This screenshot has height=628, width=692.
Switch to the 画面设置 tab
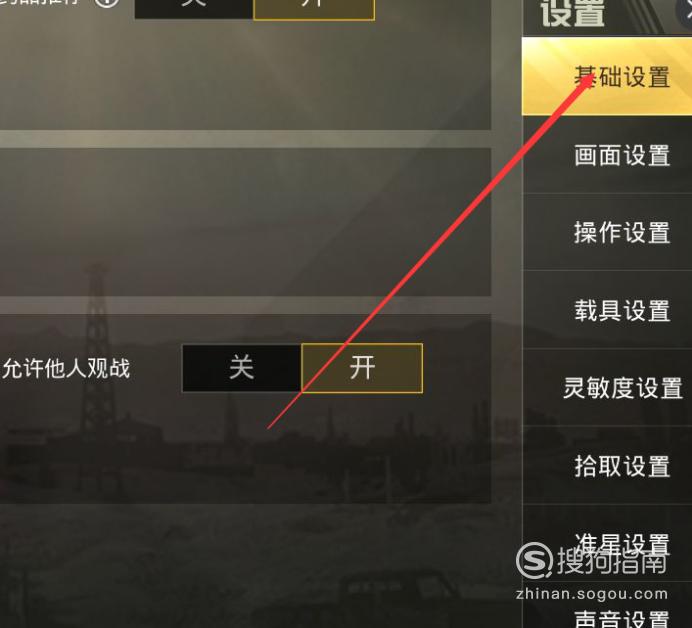(x=607, y=155)
